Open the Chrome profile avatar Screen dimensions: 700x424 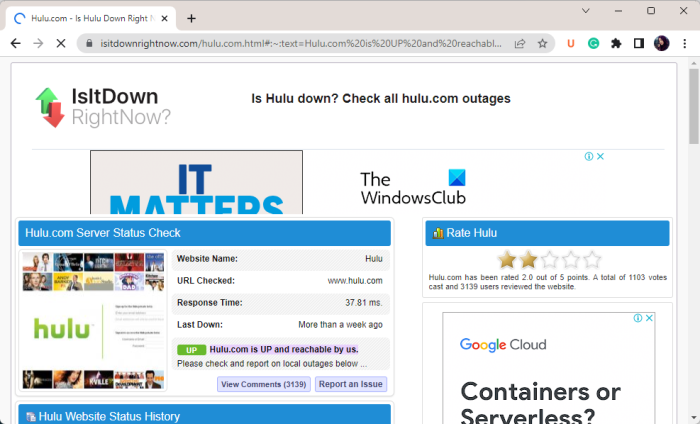tap(662, 43)
